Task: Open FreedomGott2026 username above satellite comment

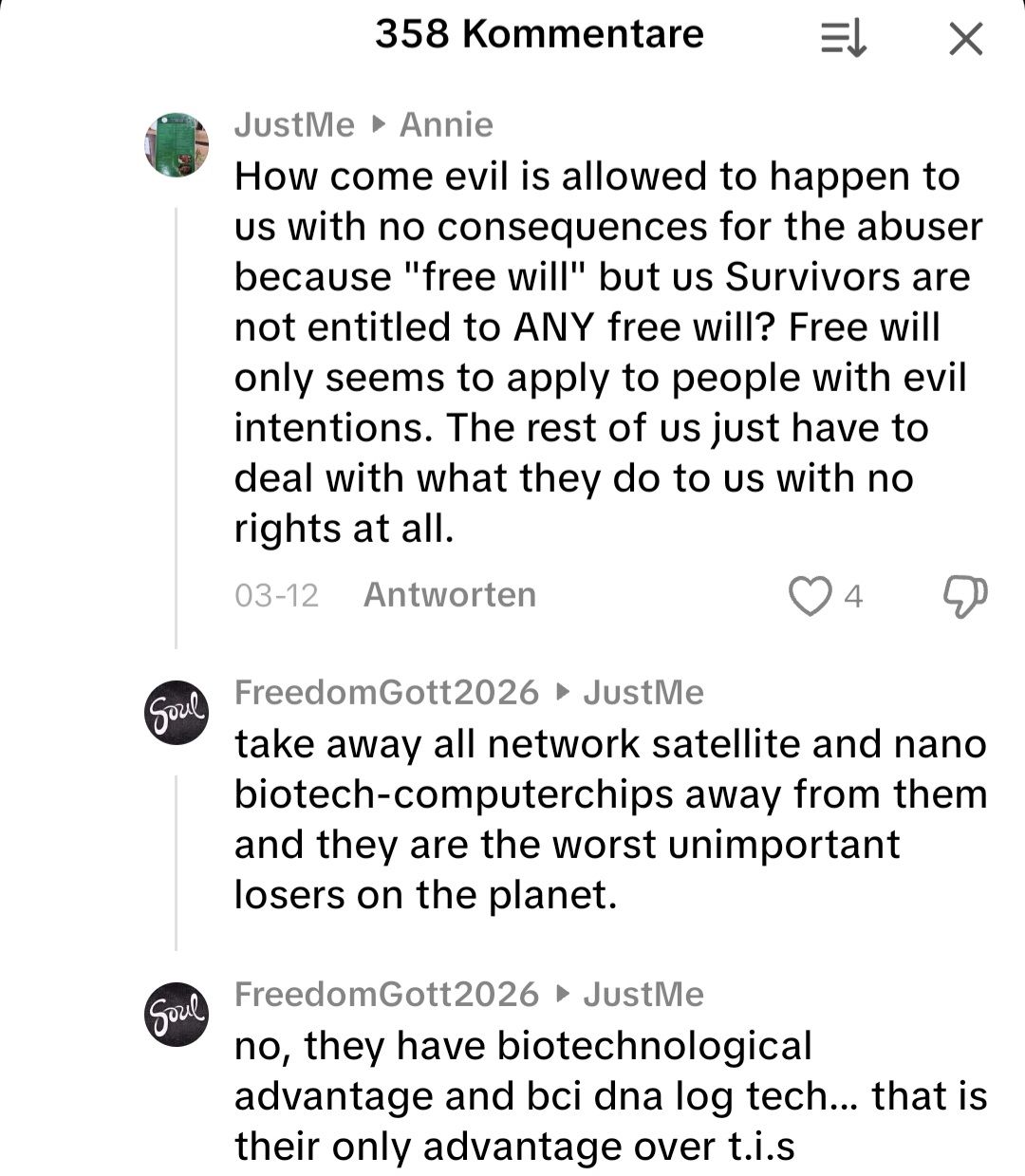Action: (x=386, y=692)
